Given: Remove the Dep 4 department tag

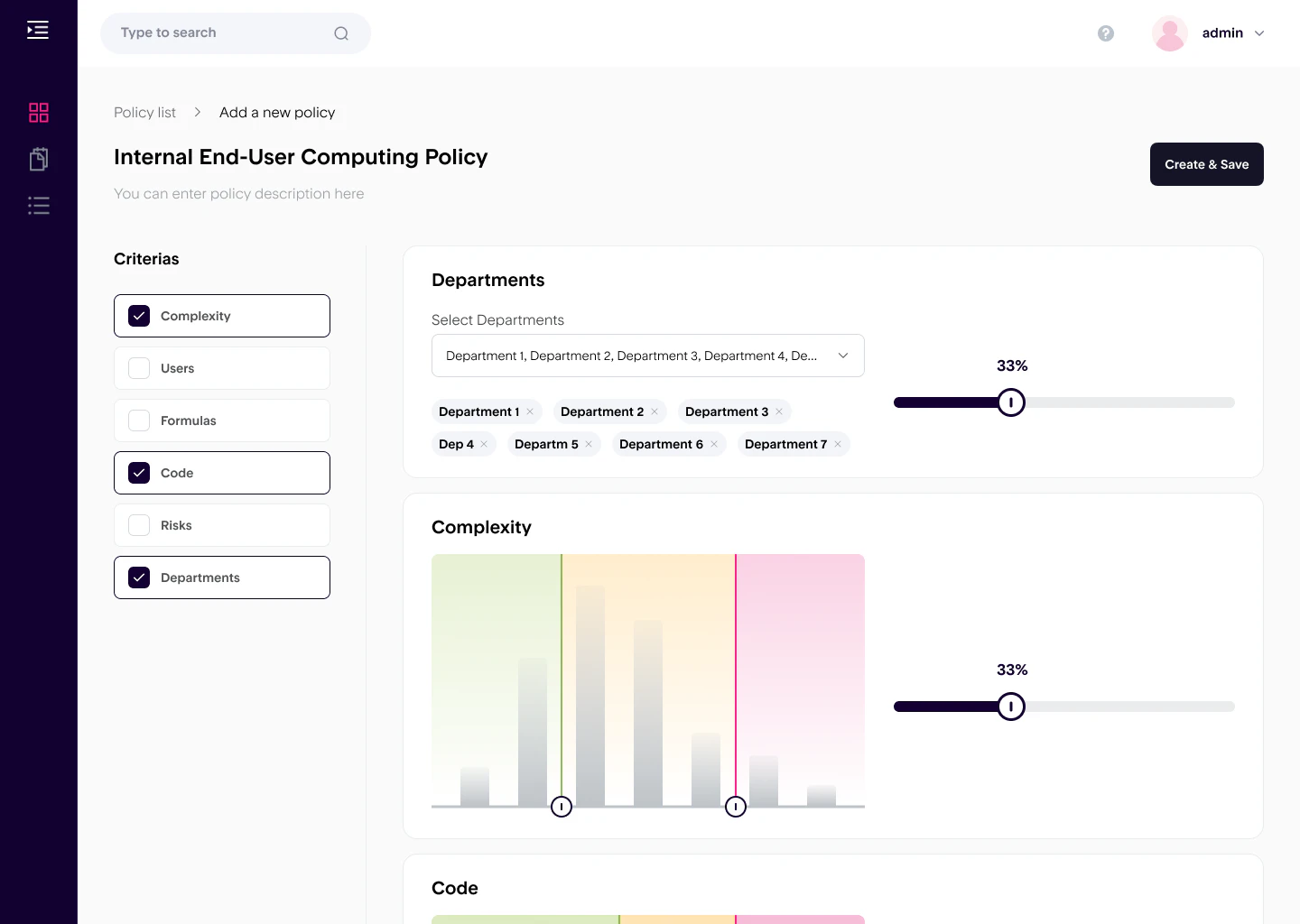Looking at the screenshot, I should (x=484, y=444).
